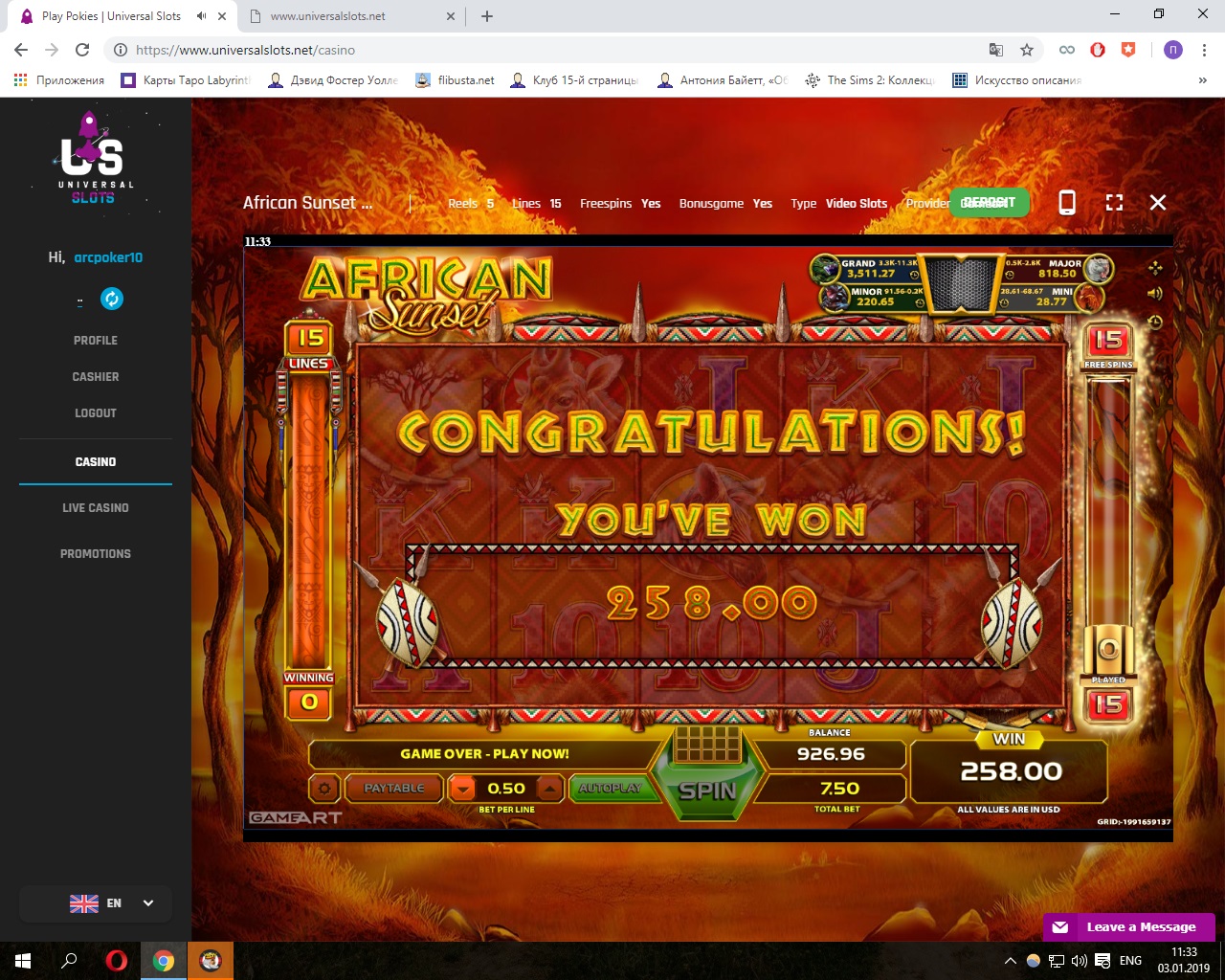The height and width of the screenshot is (980, 1225).
Task: Click the Leave a Message chat button
Action: pos(1129,926)
